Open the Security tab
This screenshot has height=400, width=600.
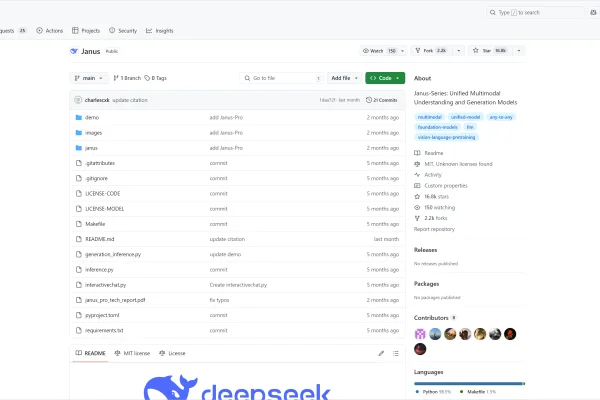coord(123,31)
